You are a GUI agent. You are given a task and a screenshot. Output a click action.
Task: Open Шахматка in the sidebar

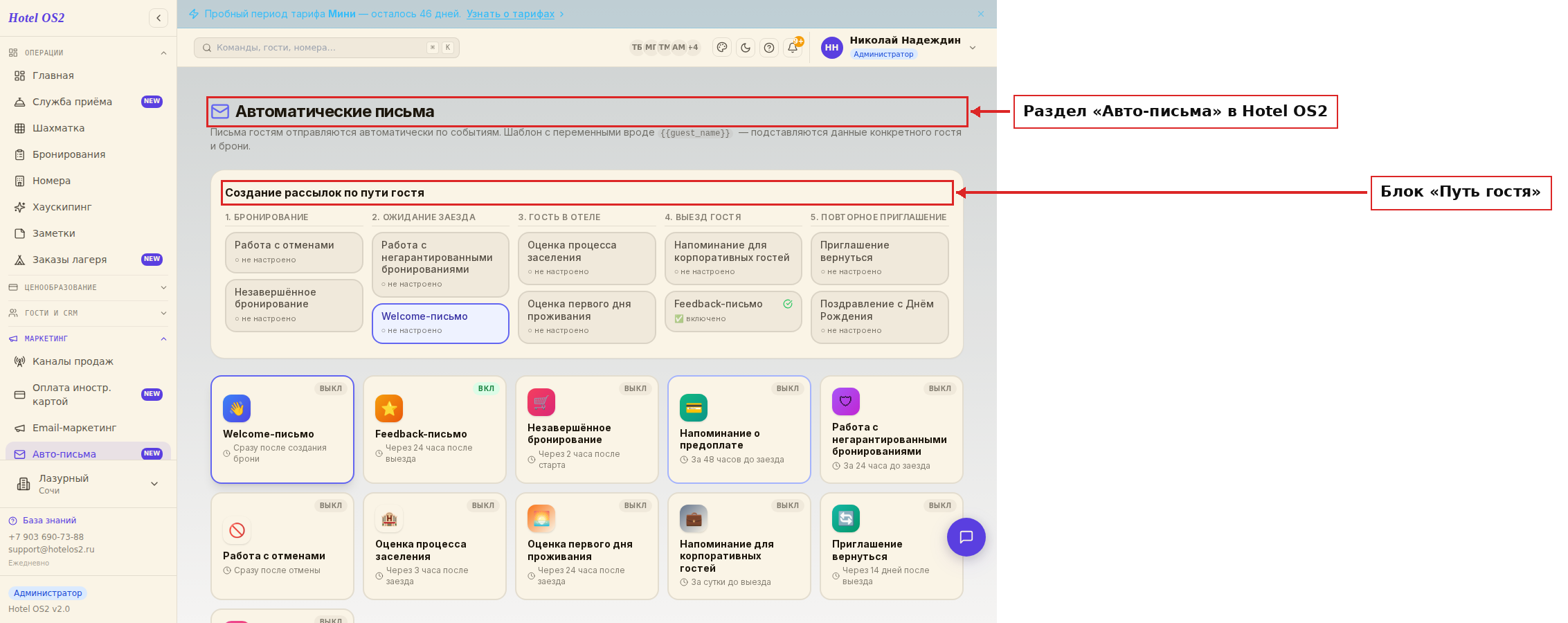point(88,128)
